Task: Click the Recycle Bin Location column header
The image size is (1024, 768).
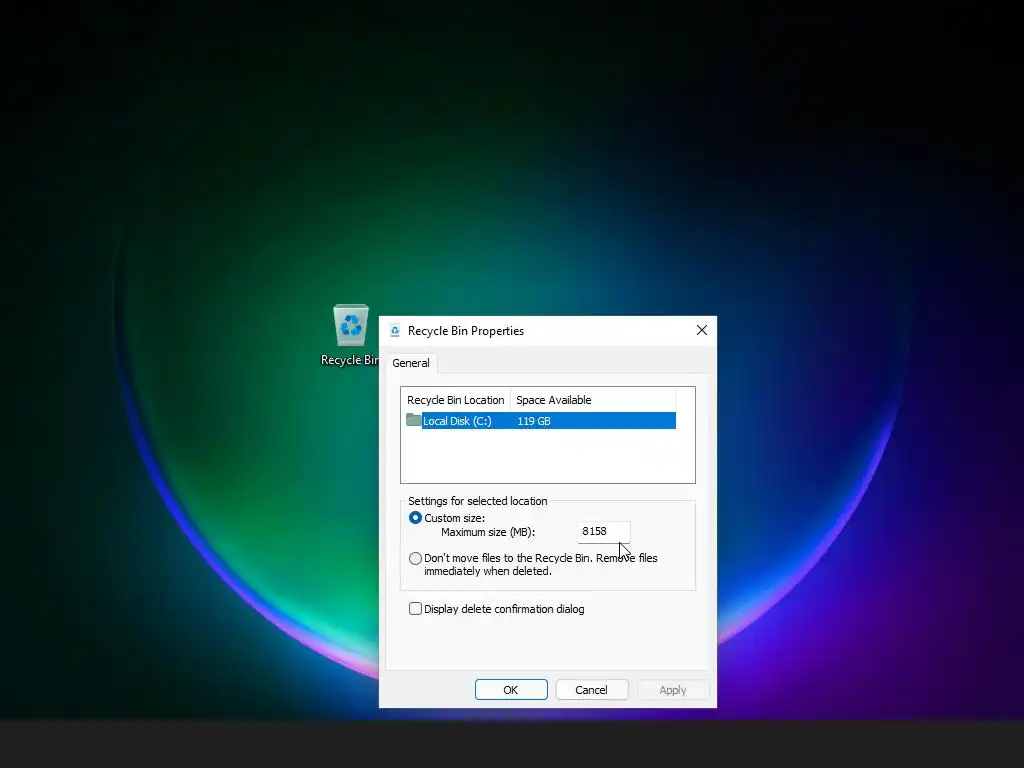Action: click(x=456, y=400)
